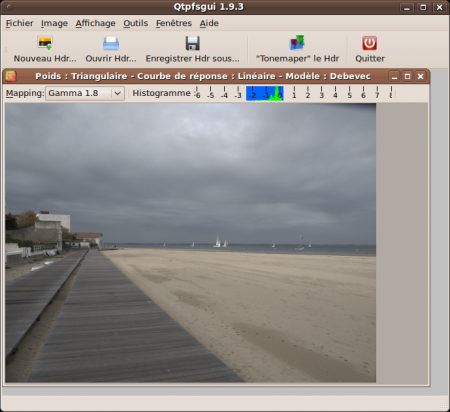Click the beach HDR preview image
The height and width of the screenshot is (412, 450).
pyautogui.click(x=190, y=243)
